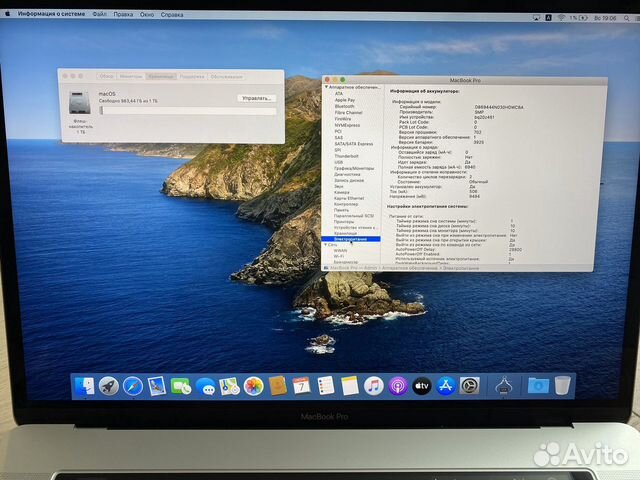The width and height of the screenshot is (640, 480).
Task: Switch to the Мониторы tab
Action: [131, 76]
